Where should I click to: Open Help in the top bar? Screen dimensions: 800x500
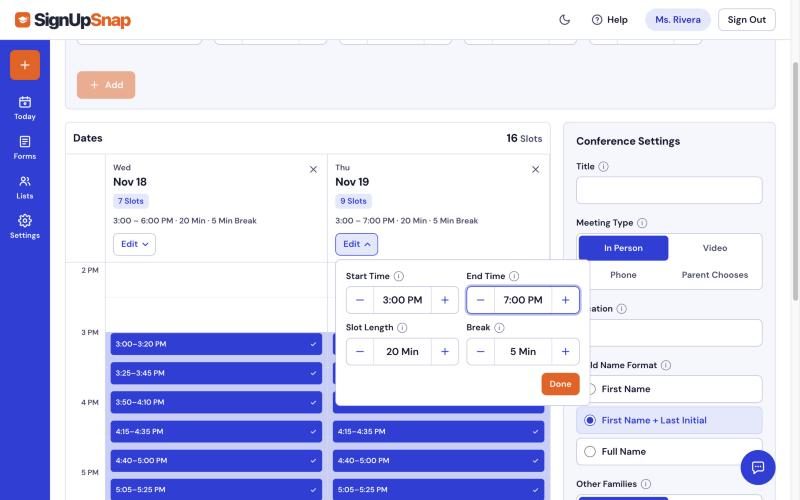tap(610, 20)
